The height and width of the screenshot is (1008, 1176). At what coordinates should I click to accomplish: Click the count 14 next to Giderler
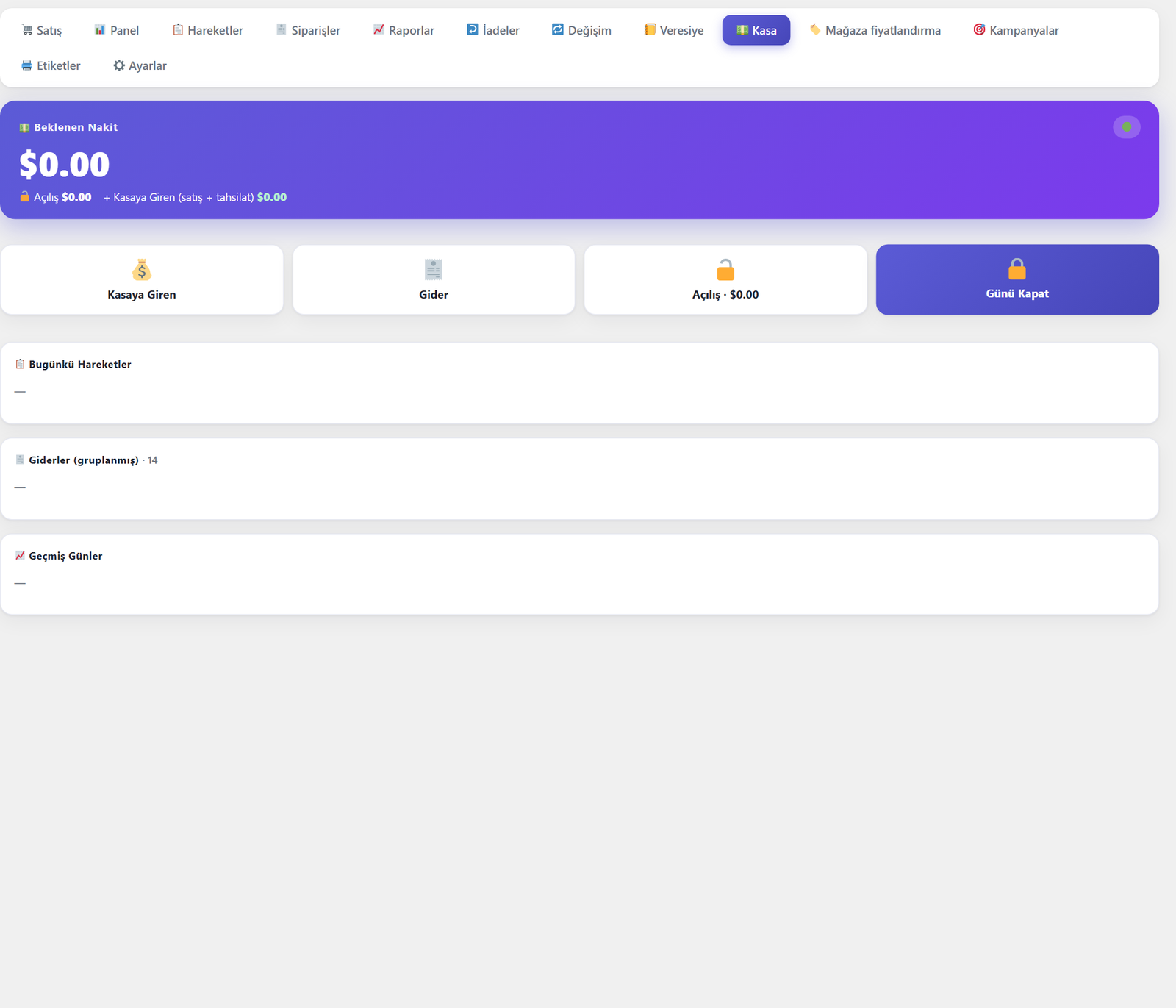click(x=152, y=460)
